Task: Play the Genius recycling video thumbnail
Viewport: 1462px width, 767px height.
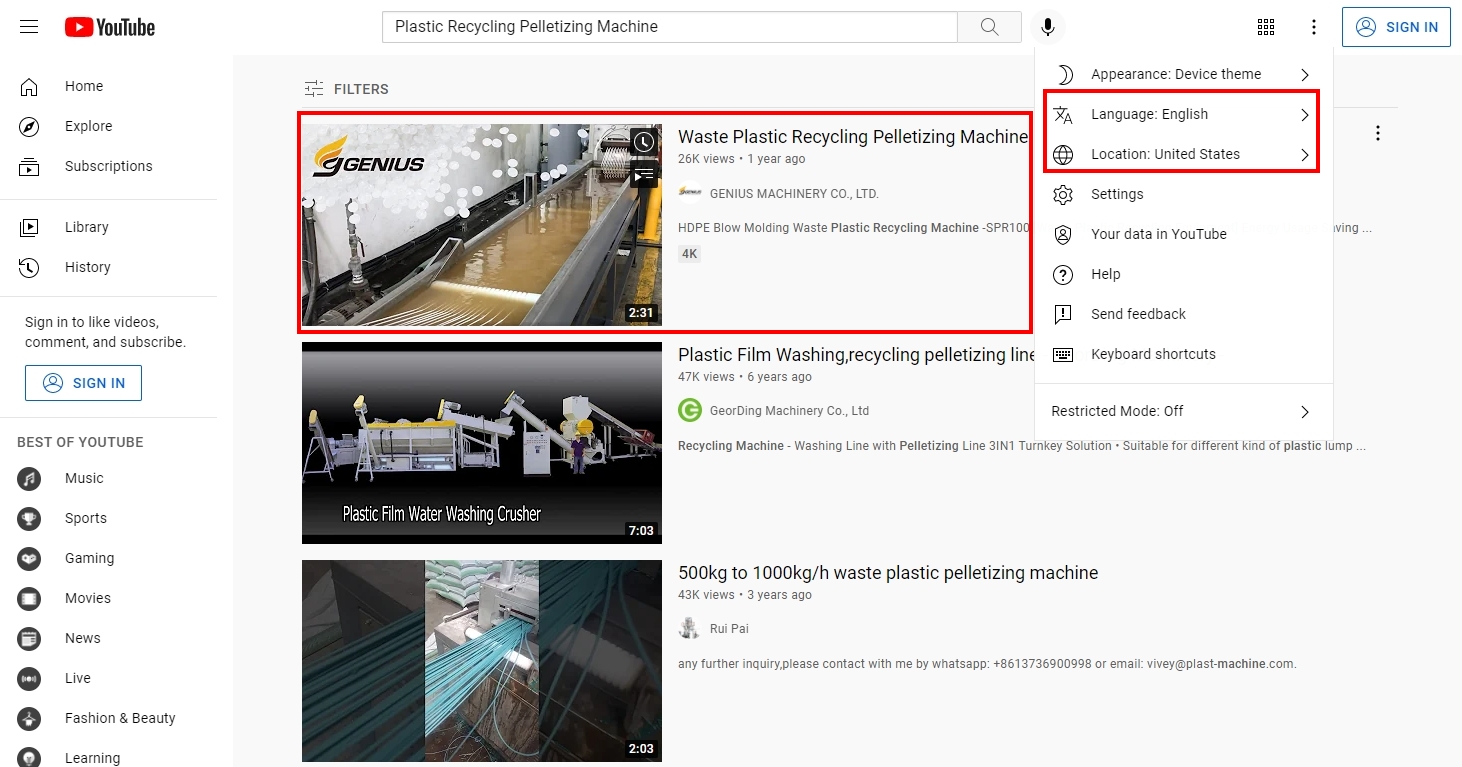Action: [x=482, y=225]
